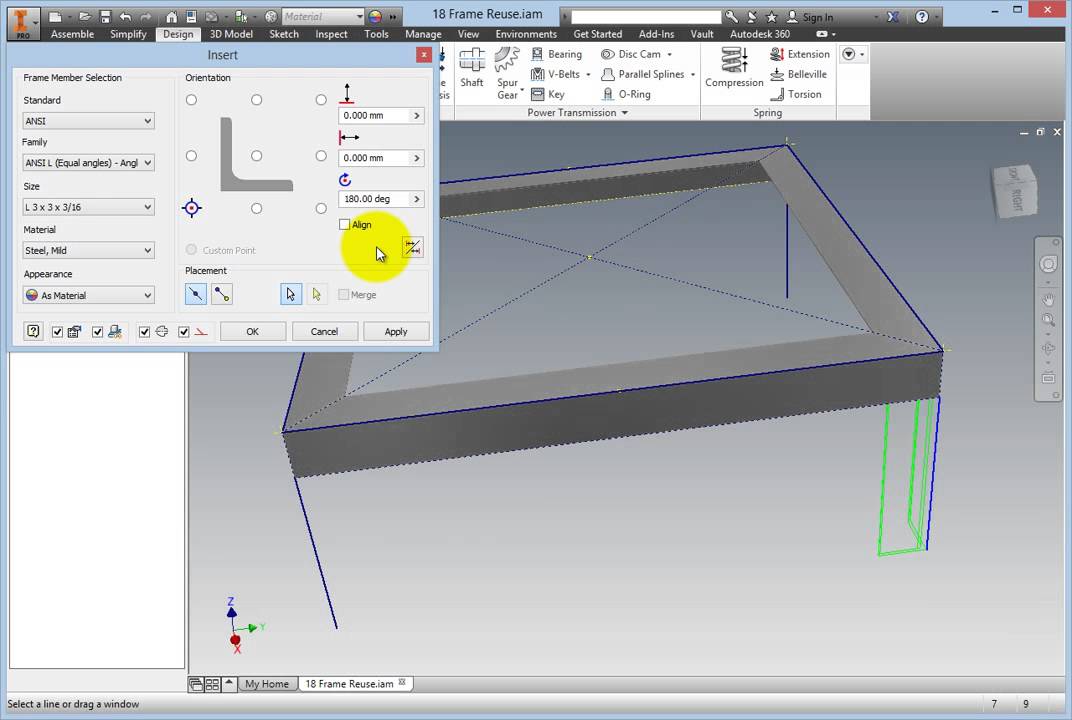This screenshot has width=1072, height=720.
Task: Click the Insert dialog help icon
Action: pyautogui.click(x=33, y=331)
